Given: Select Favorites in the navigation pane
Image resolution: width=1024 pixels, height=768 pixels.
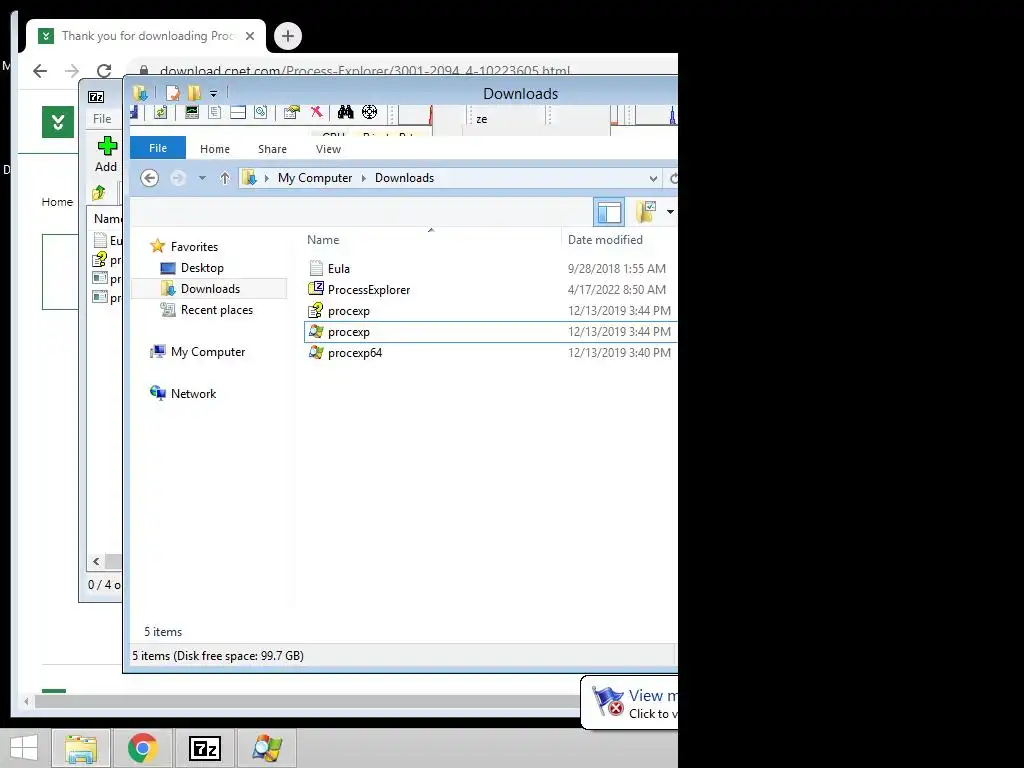Looking at the screenshot, I should coord(194,247).
